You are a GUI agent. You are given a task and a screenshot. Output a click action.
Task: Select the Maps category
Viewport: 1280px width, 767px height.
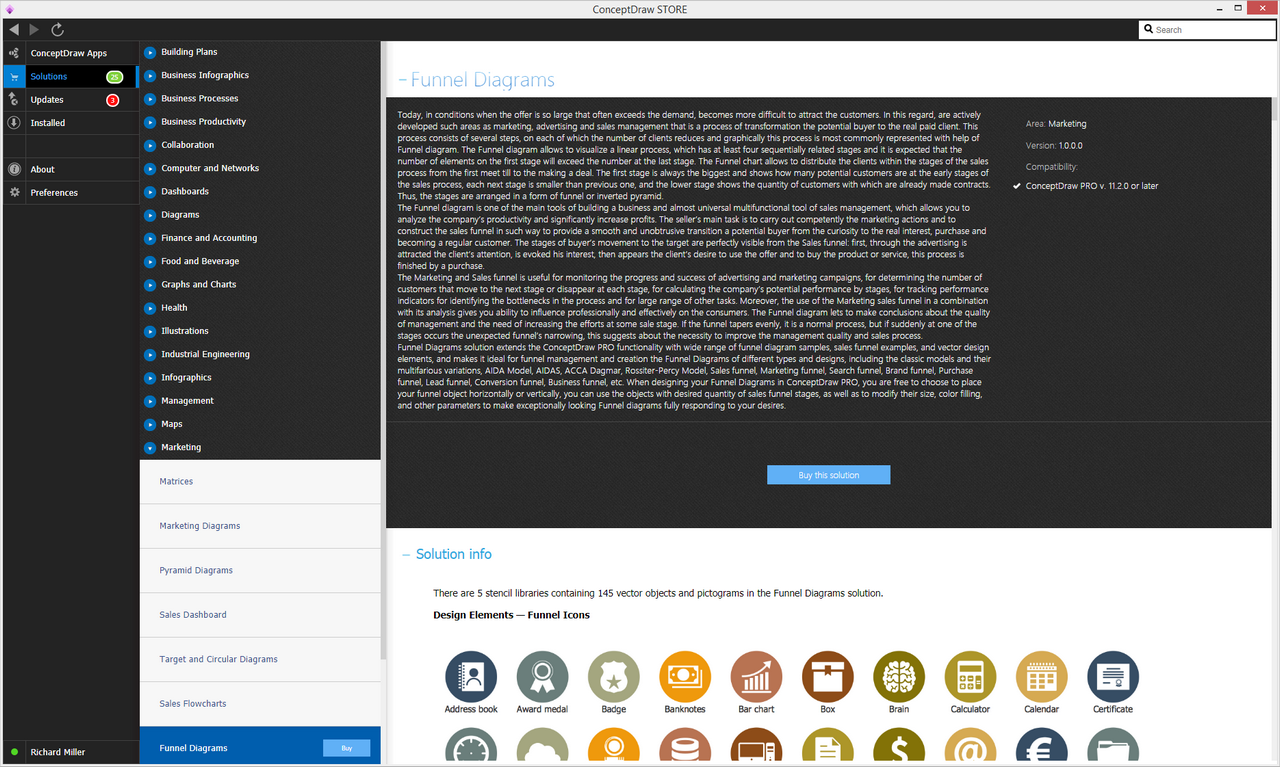tap(172, 424)
